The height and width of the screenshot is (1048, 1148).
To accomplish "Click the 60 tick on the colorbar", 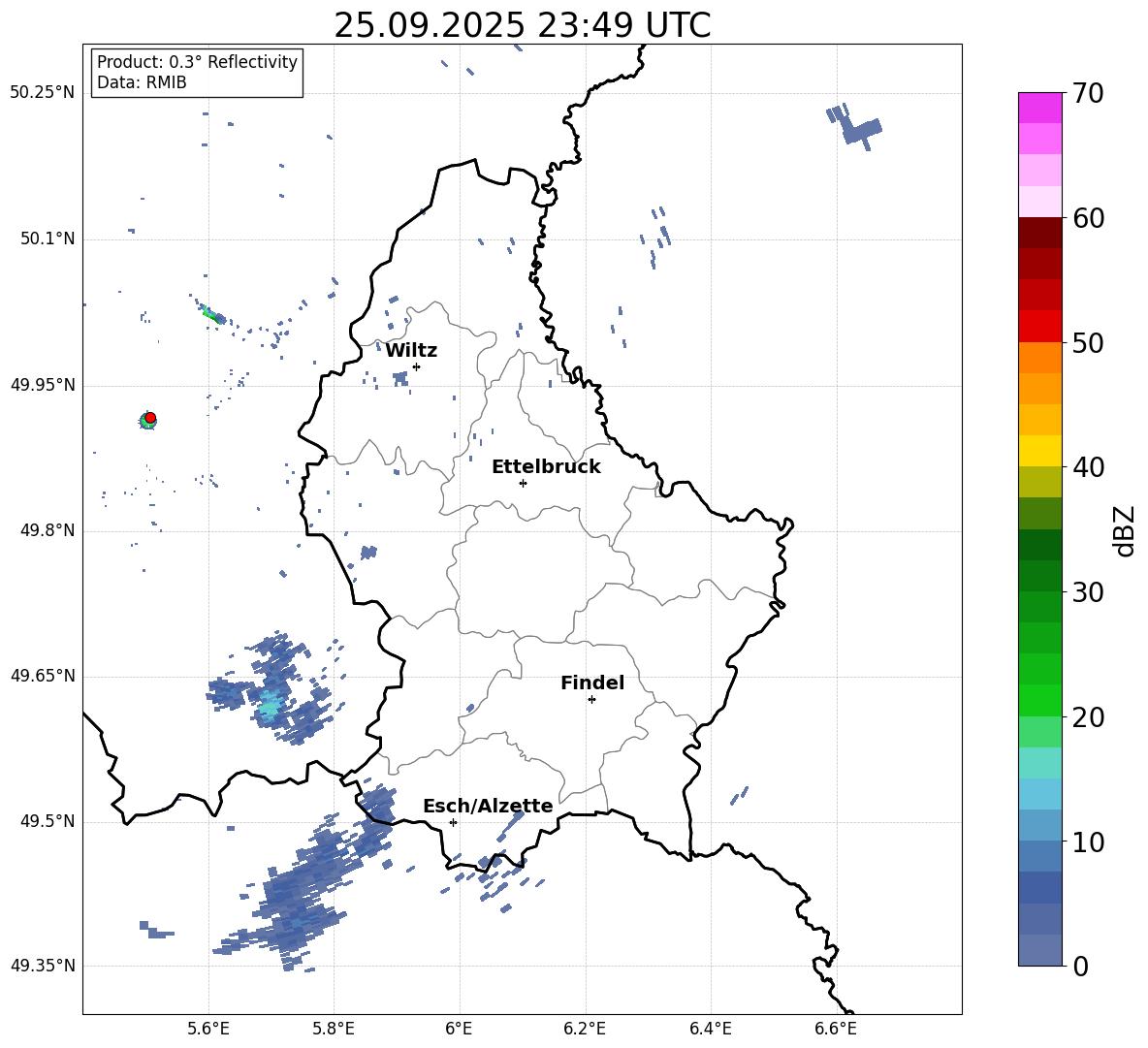I will point(1088,218).
